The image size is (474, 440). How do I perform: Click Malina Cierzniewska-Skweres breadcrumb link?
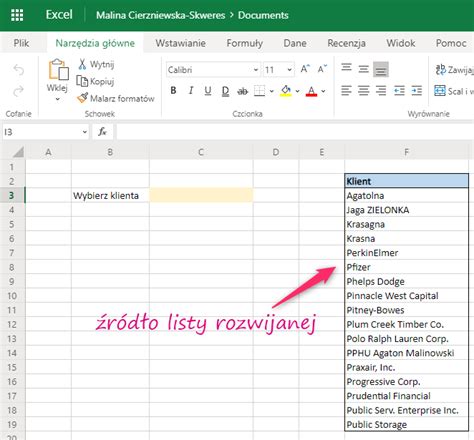click(161, 15)
